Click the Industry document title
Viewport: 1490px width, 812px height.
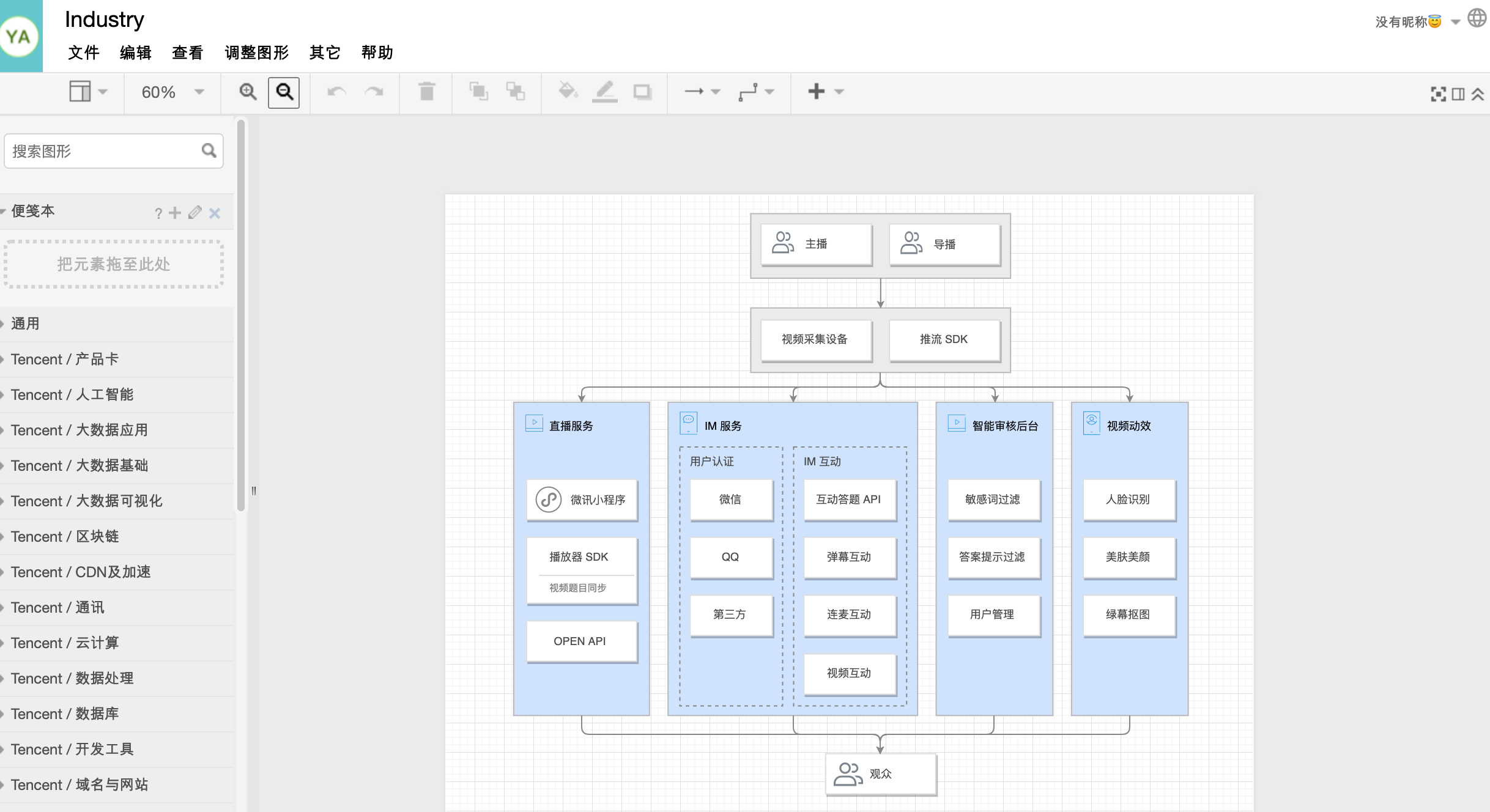point(105,20)
